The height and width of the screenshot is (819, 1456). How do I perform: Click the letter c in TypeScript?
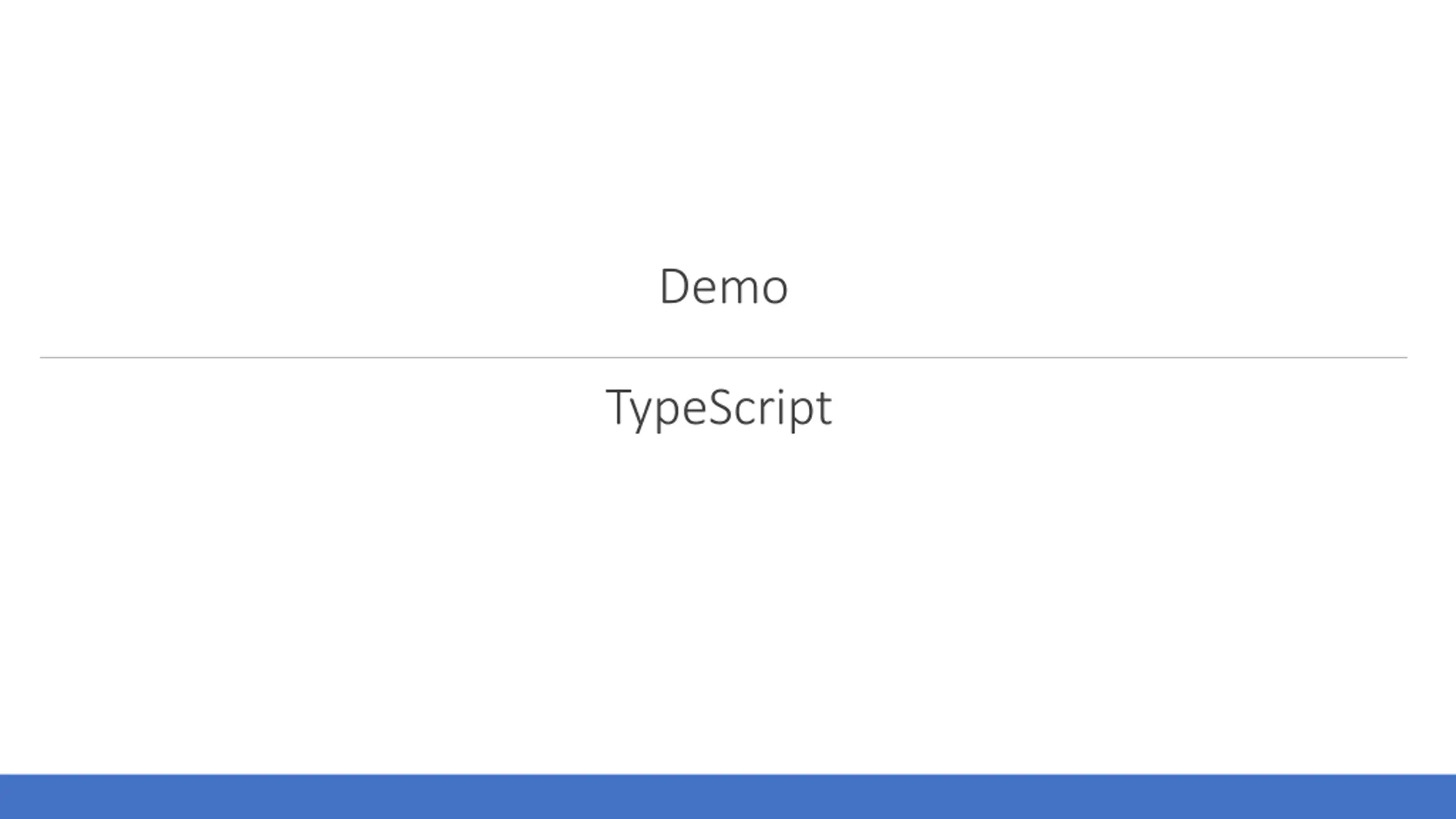point(745,411)
